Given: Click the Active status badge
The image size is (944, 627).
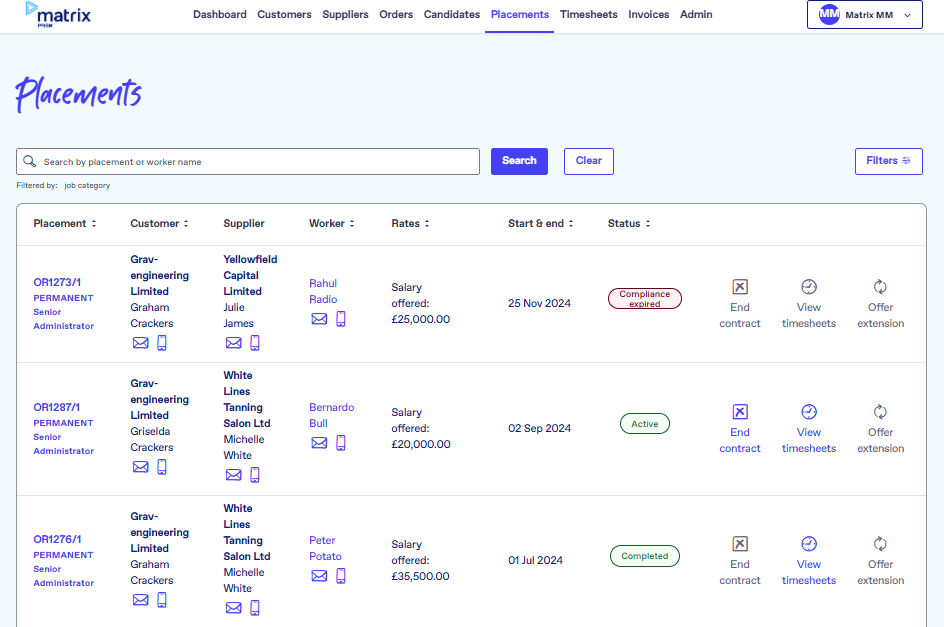Looking at the screenshot, I should pos(645,424).
